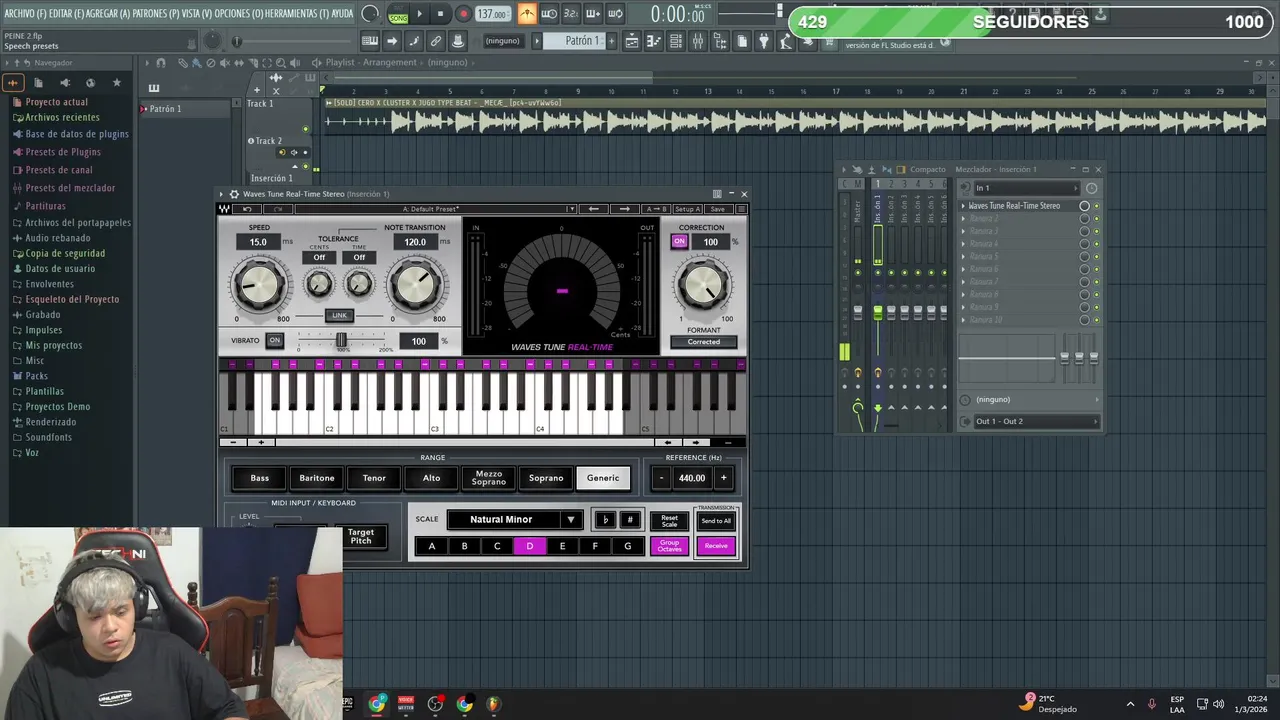Expand the Soundfonts browser folder
Image resolution: width=1280 pixels, height=720 pixels.
(48, 437)
